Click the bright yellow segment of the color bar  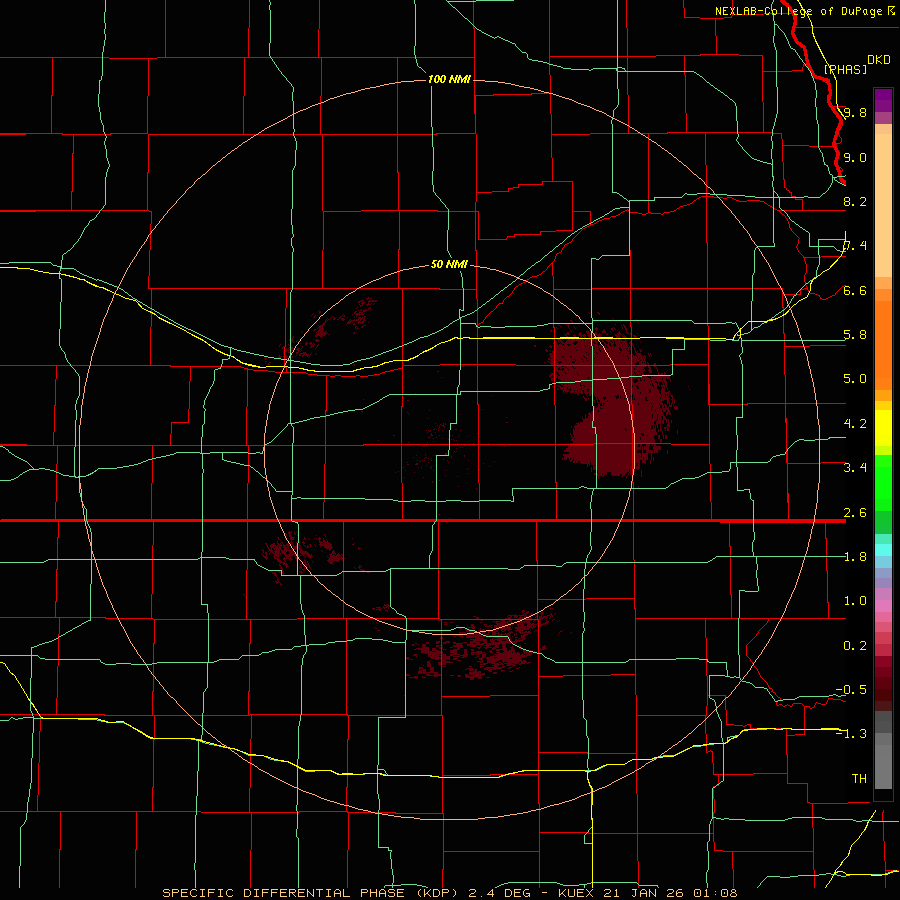(883, 428)
